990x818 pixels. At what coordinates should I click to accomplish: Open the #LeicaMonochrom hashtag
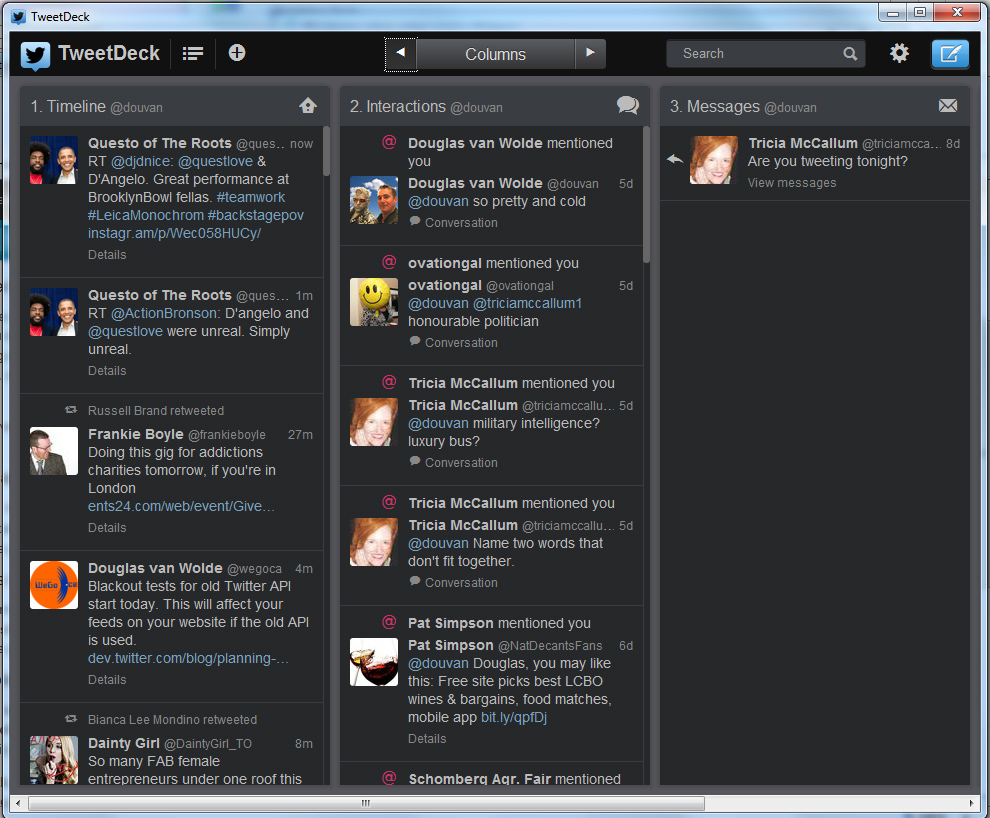[x=146, y=215]
